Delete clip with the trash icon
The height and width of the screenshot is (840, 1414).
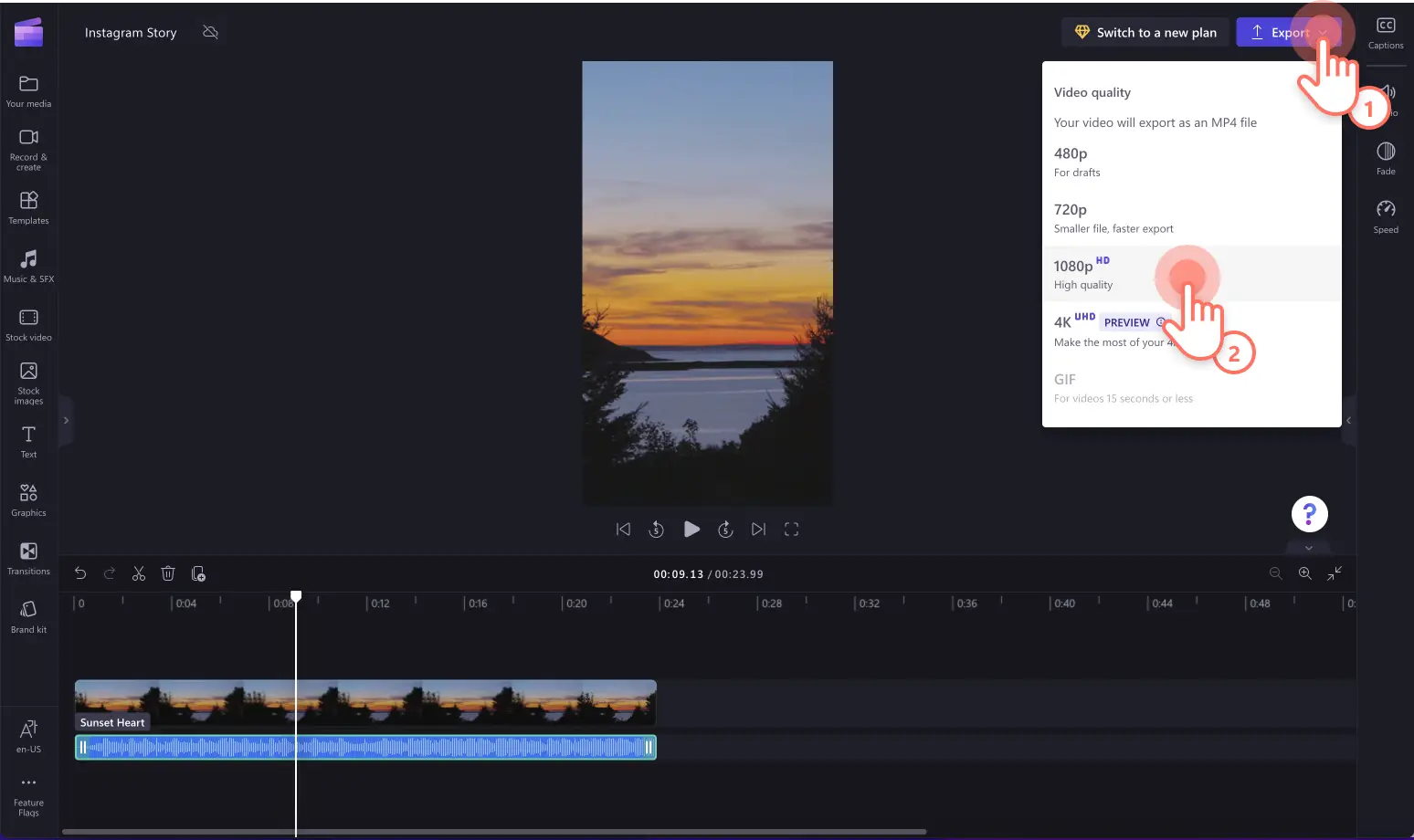168,573
